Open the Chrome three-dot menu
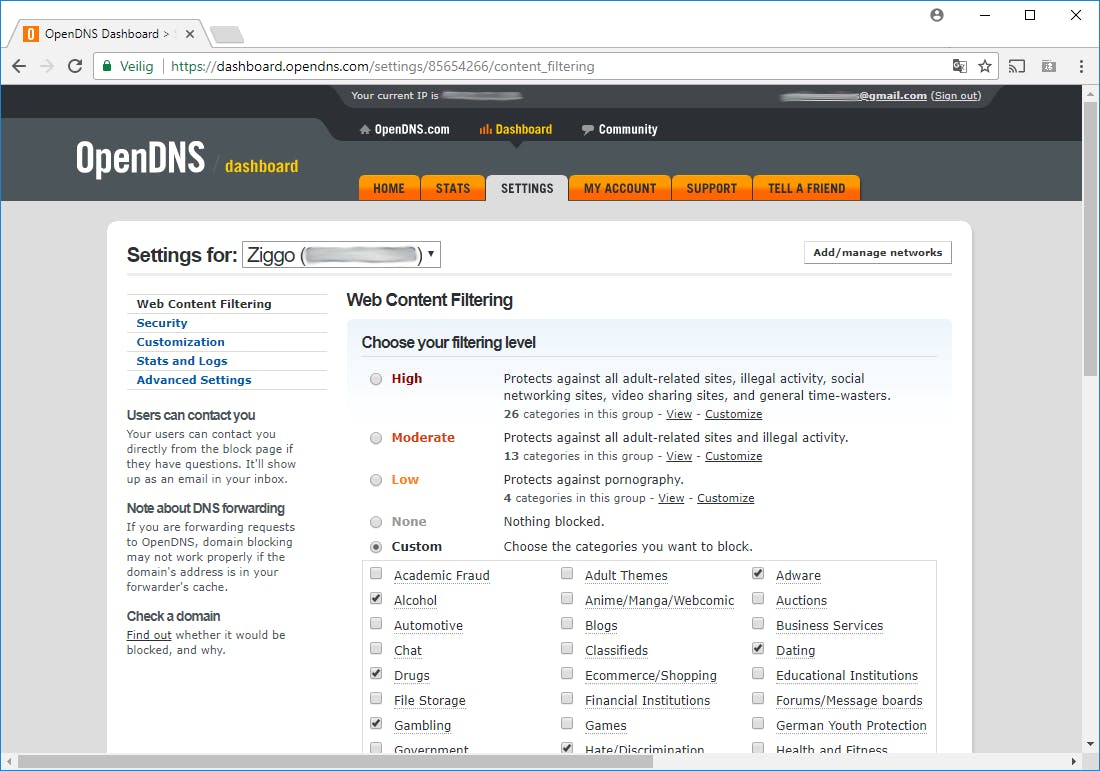1100x771 pixels. (x=1081, y=66)
